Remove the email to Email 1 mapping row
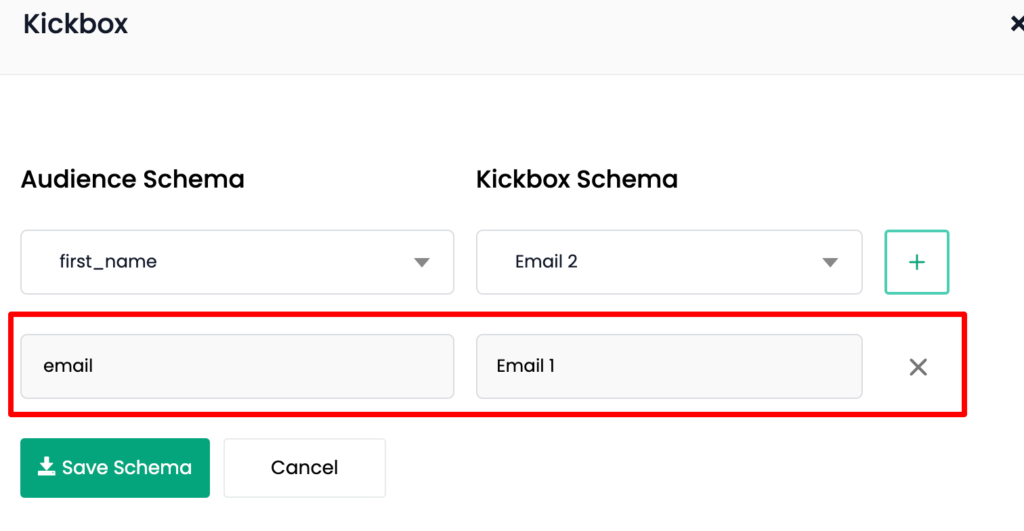1024x531 pixels. pos(918,367)
